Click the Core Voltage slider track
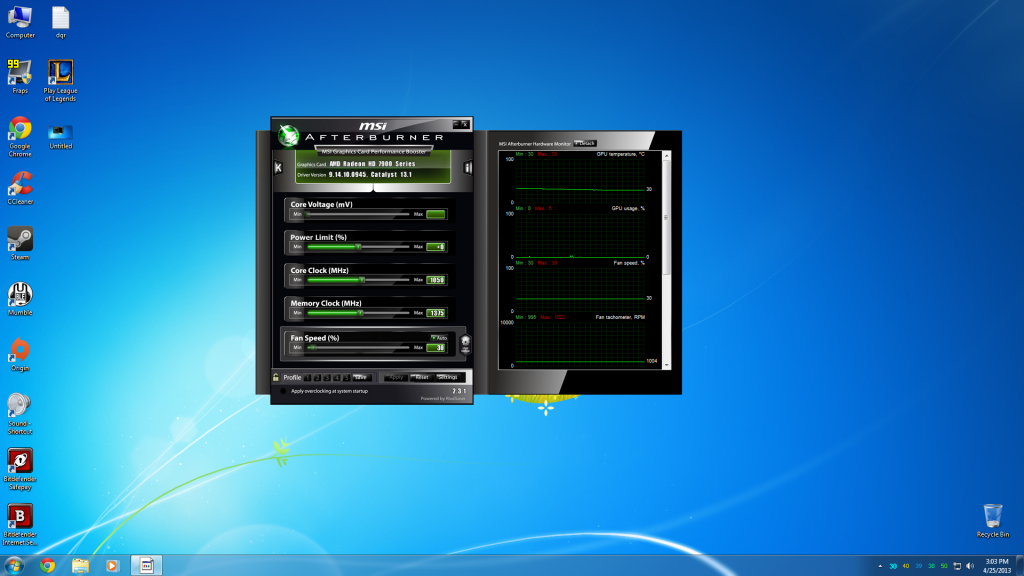 pos(358,214)
